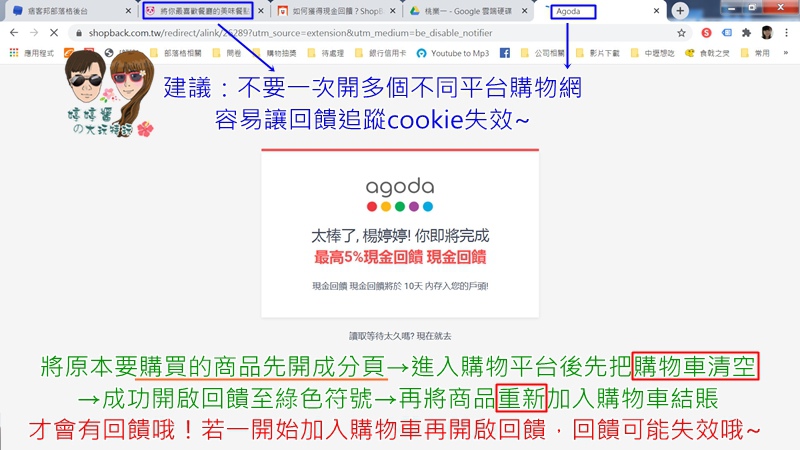The width and height of the screenshot is (800, 450).
Task: Open the Youtube to Mp3 bookmark
Action: (453, 53)
